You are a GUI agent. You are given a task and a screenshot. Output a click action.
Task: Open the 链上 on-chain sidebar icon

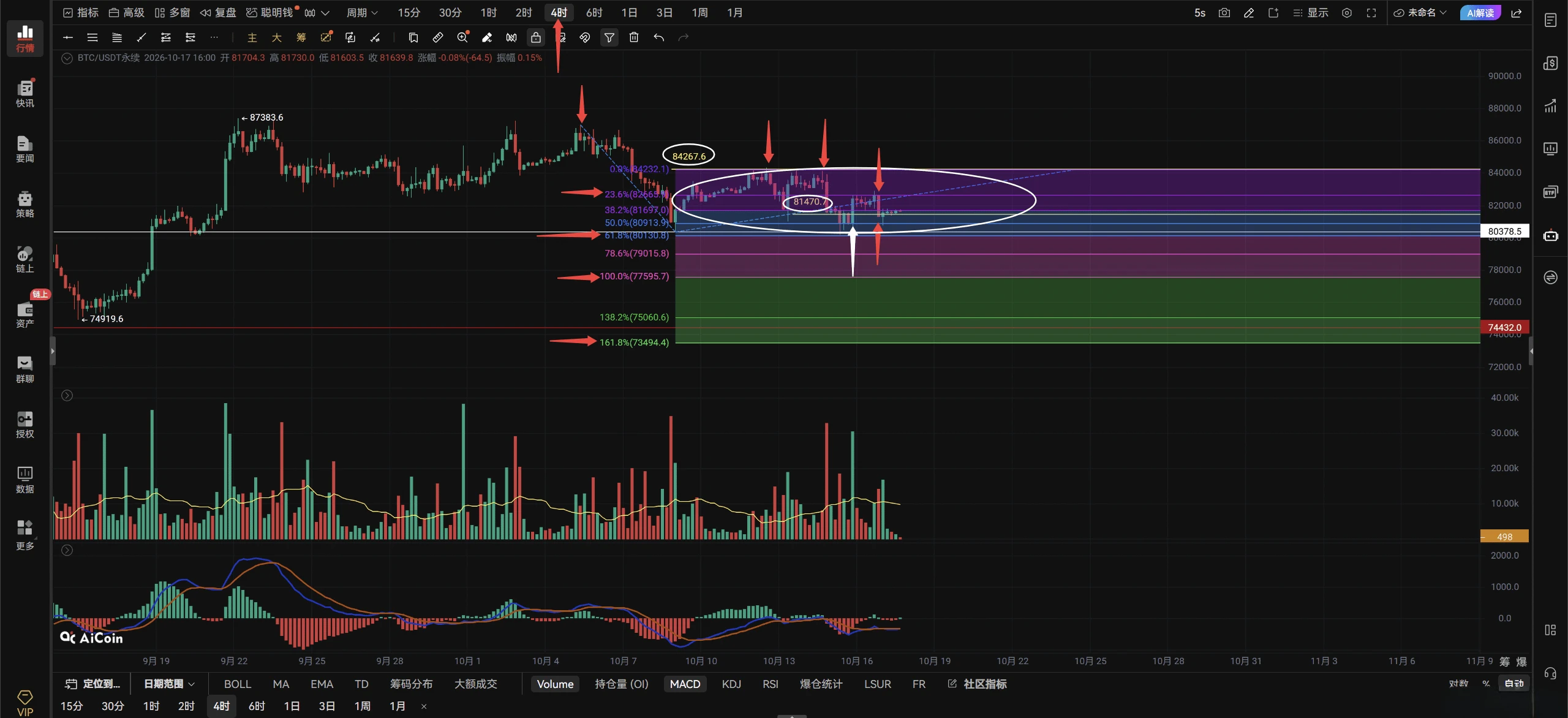(x=24, y=259)
